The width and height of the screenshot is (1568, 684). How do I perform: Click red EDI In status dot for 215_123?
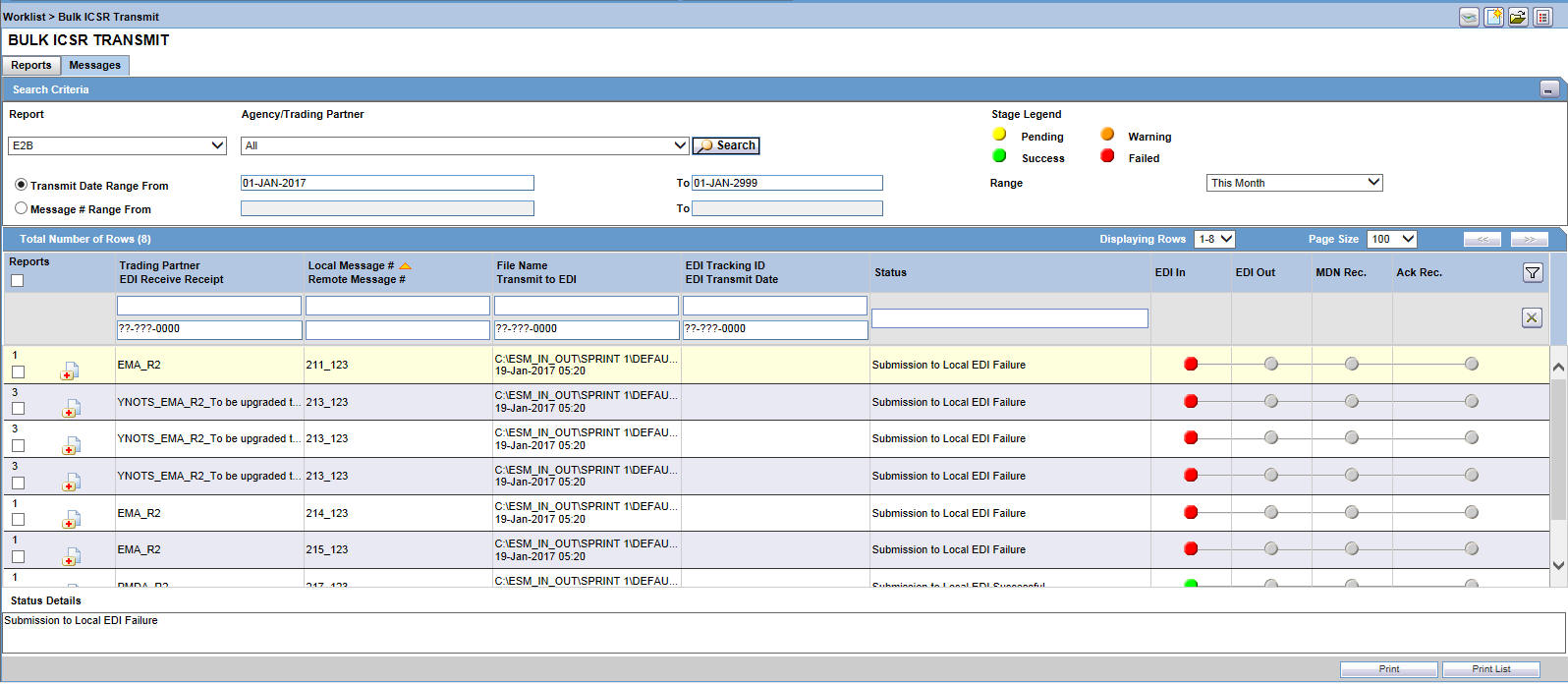(1191, 548)
